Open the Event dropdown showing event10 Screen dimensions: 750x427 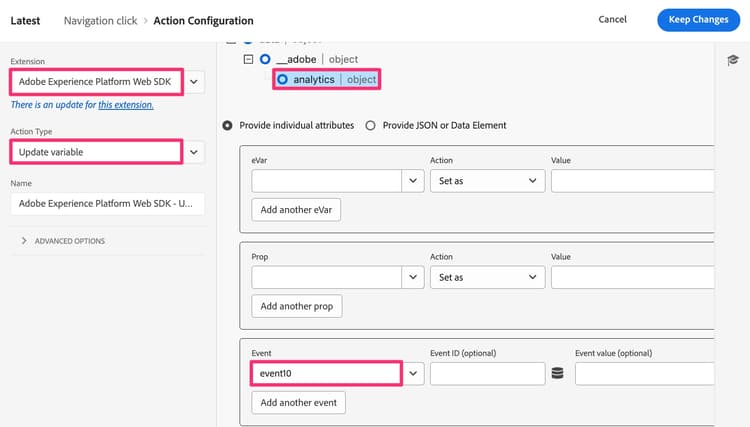pos(414,373)
